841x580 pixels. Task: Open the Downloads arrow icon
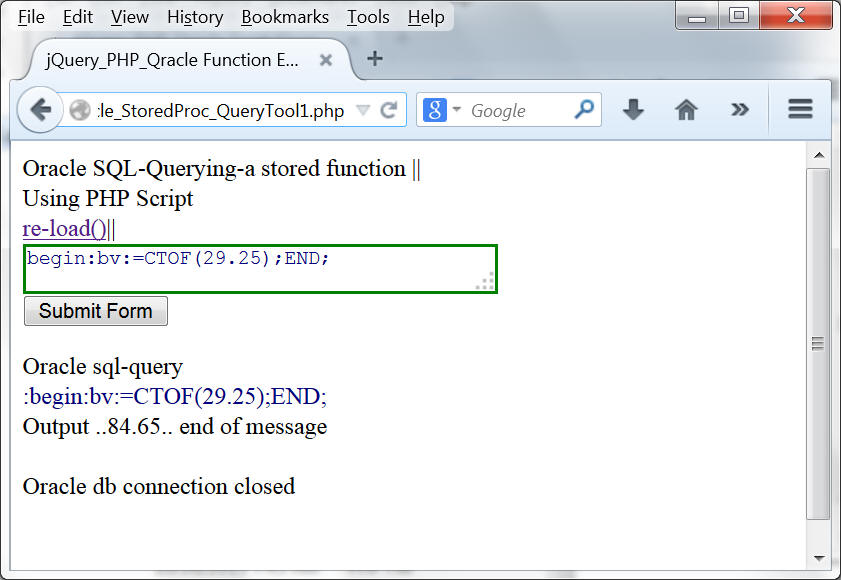tap(633, 109)
